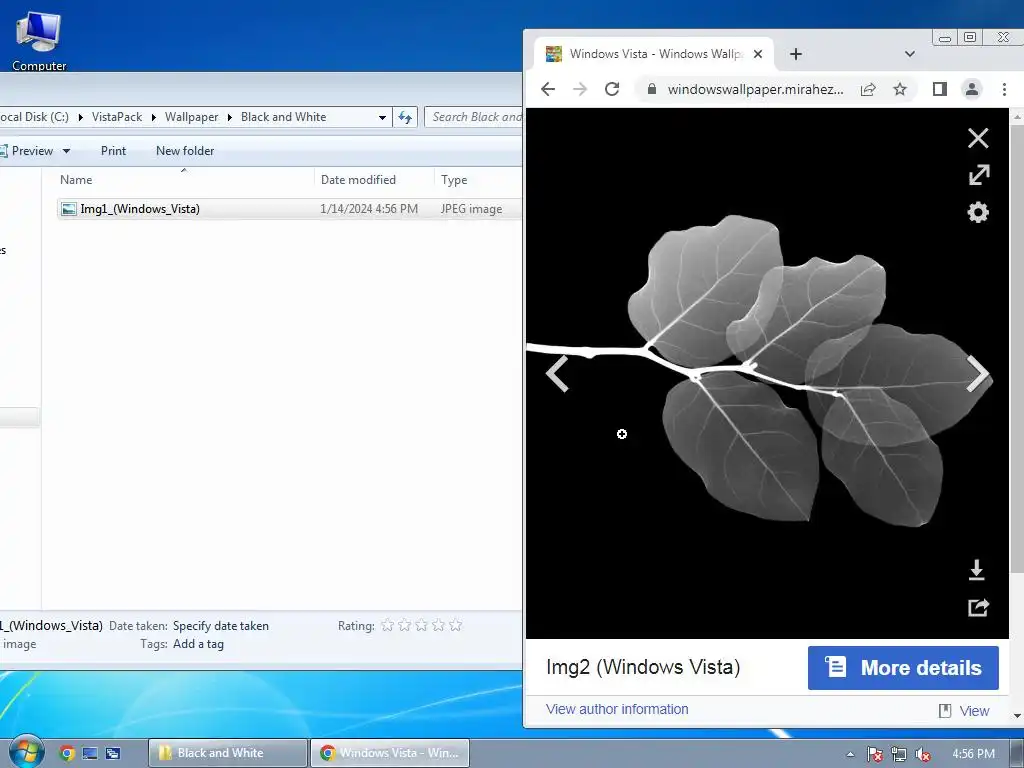Screen dimensions: 1024x768
Task: Set rating to three stars
Action: (x=421, y=626)
